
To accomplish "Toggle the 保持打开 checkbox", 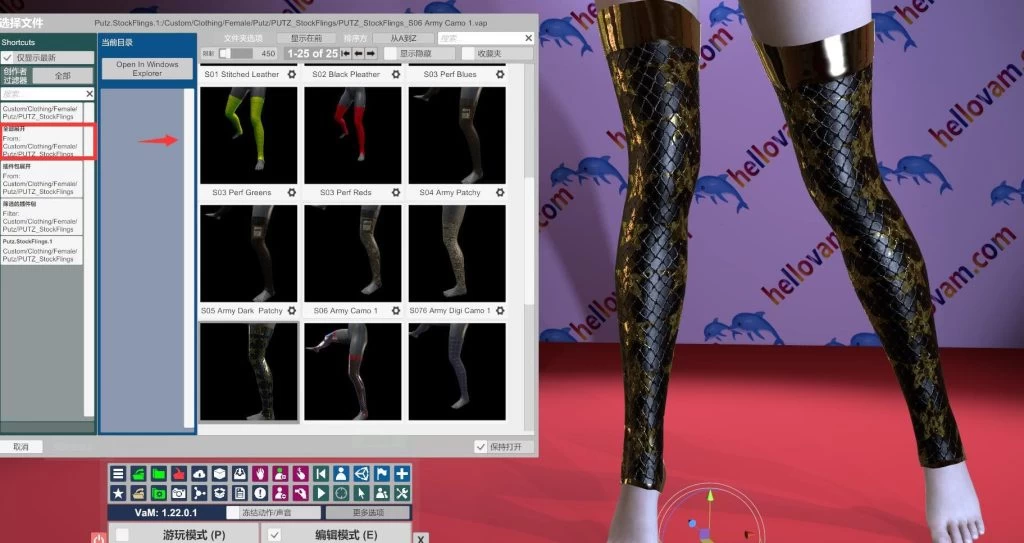I will 481,447.
